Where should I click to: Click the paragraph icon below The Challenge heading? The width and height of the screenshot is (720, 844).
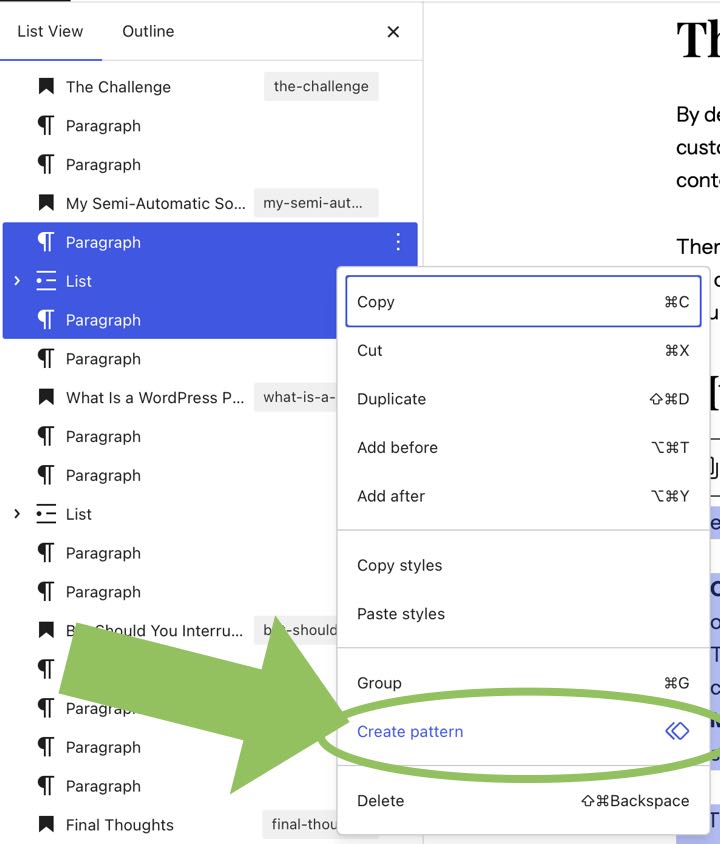46,126
